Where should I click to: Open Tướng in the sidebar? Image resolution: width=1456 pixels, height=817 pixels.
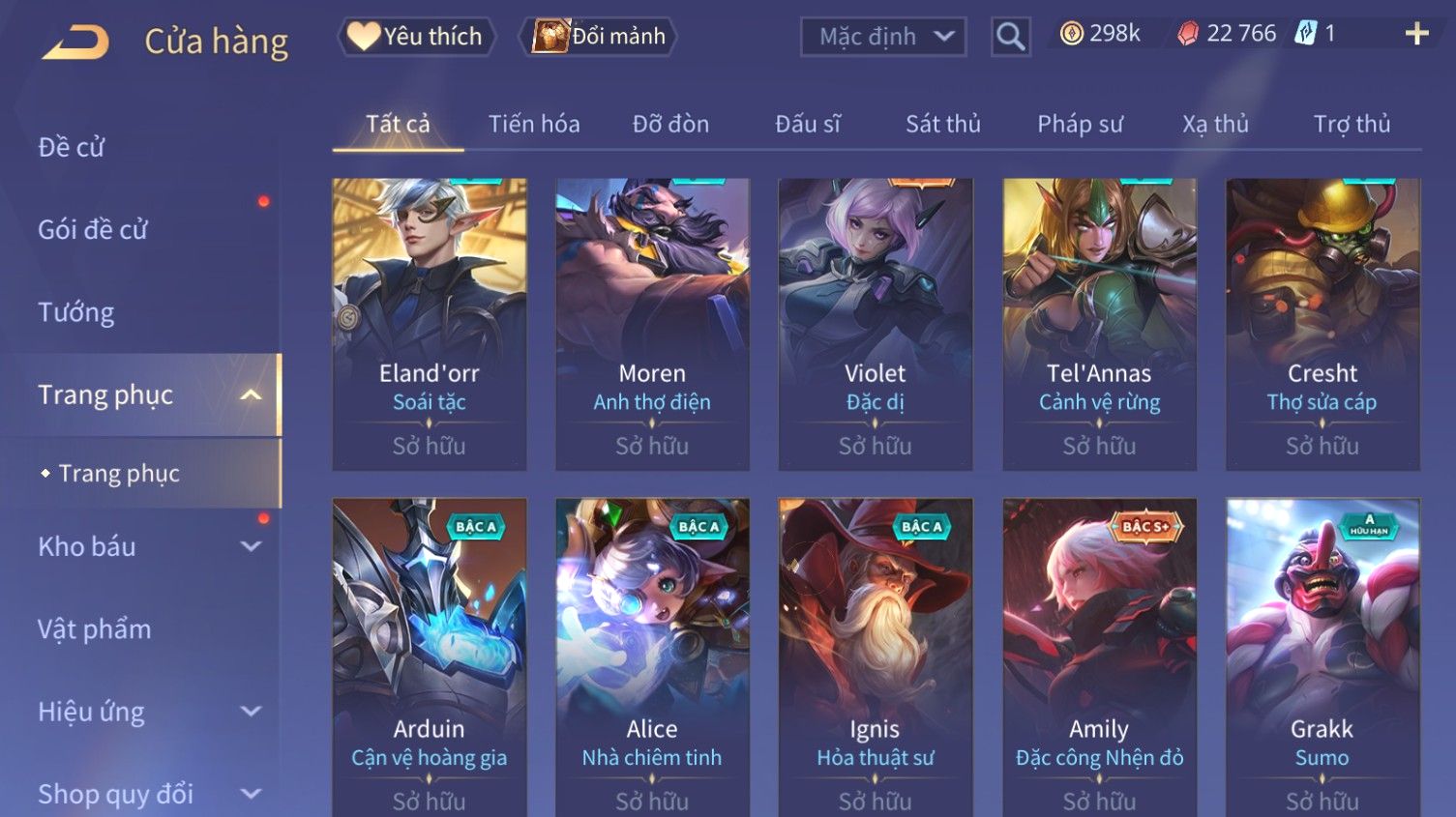[x=76, y=312]
